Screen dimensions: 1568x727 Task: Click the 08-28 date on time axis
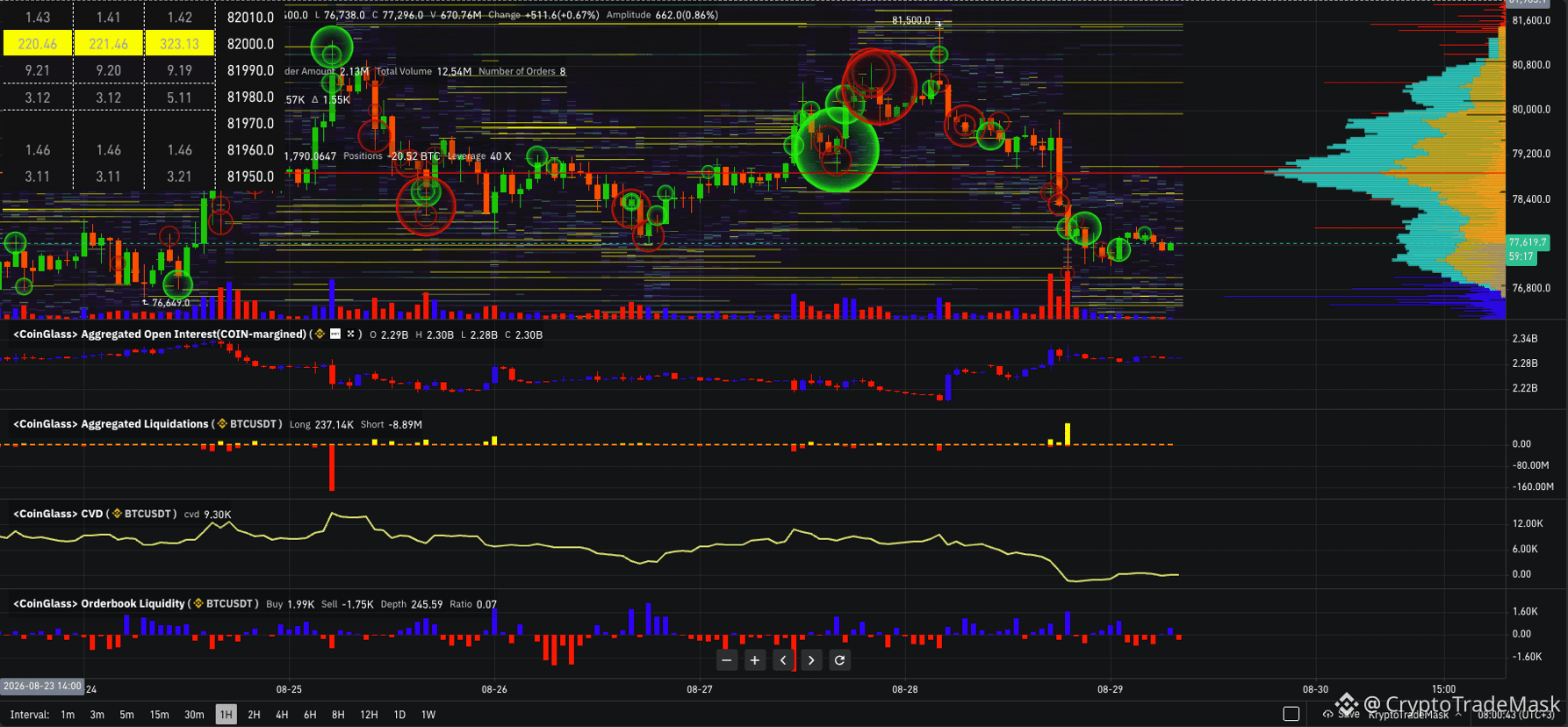click(905, 689)
